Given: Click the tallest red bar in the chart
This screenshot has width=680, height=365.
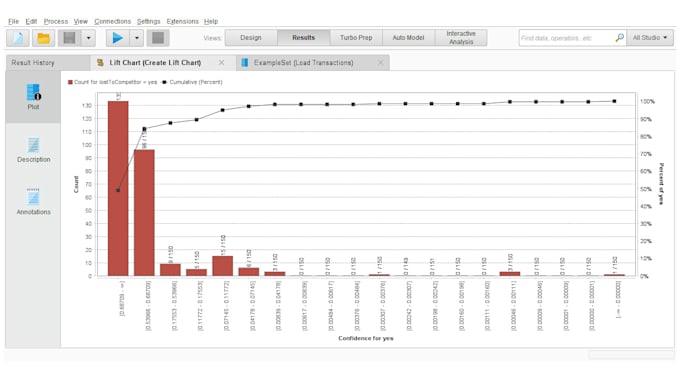Looking at the screenshot, I should (x=118, y=189).
